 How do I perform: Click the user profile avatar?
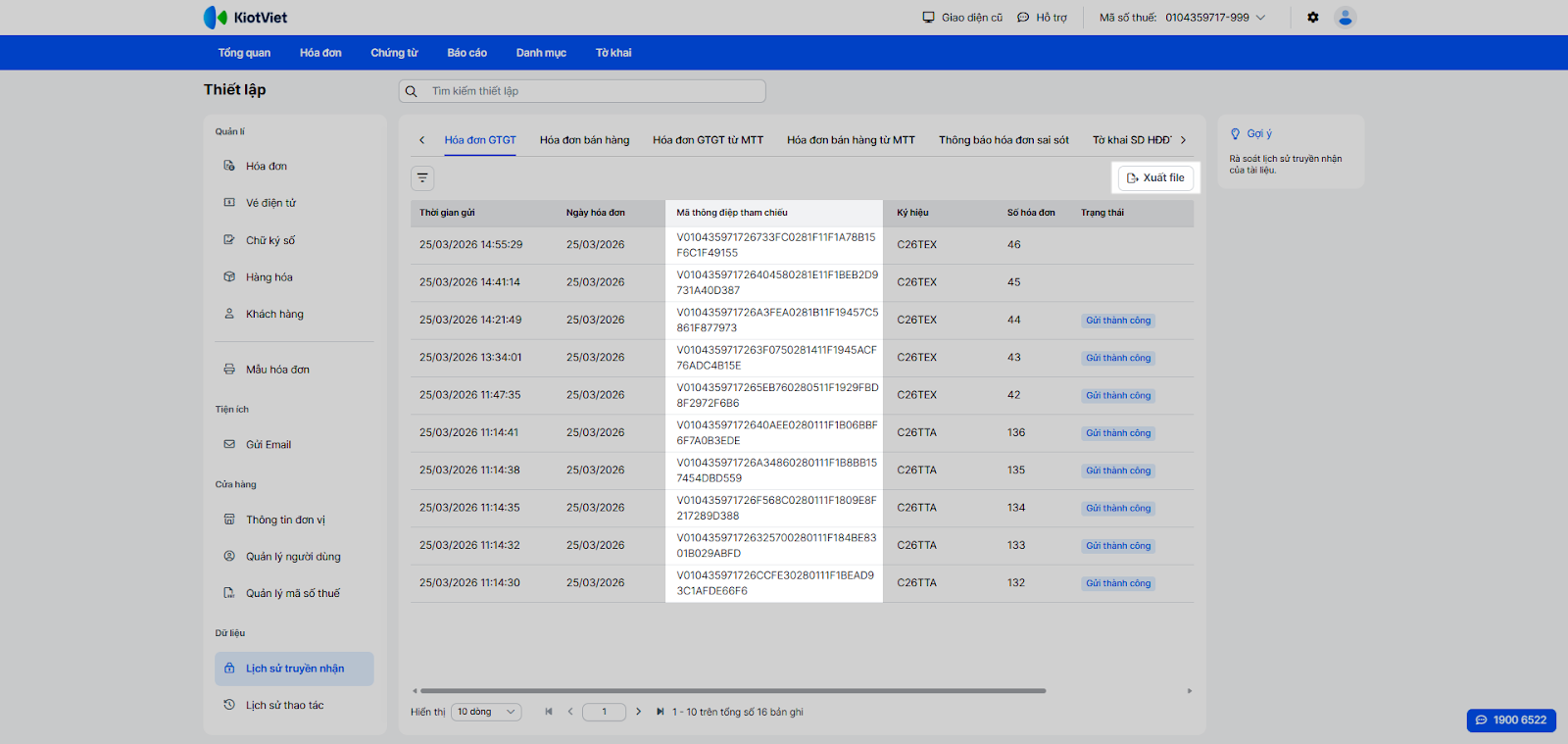coord(1346,18)
